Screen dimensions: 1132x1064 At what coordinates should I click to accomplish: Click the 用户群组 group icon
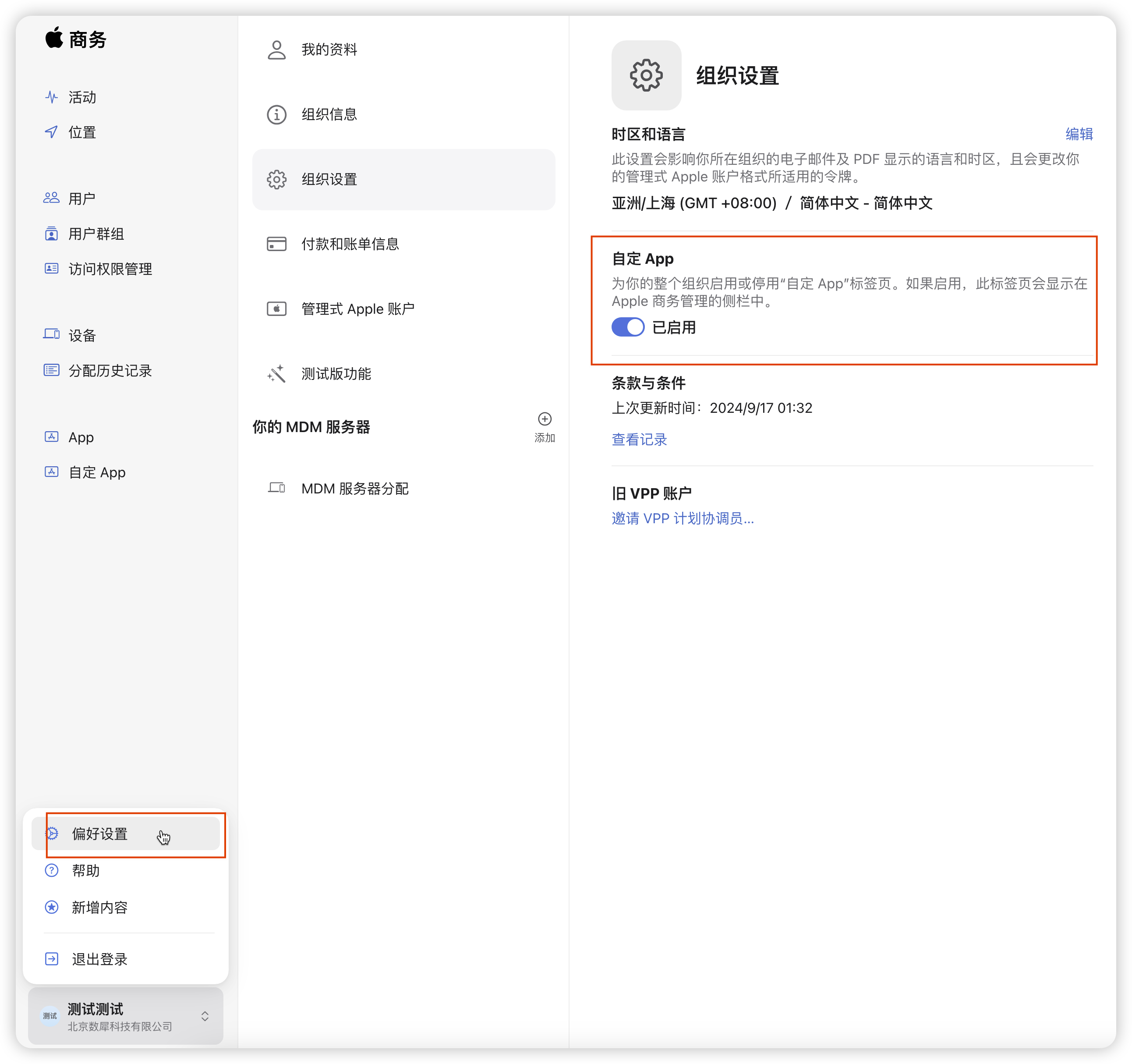pyautogui.click(x=51, y=234)
